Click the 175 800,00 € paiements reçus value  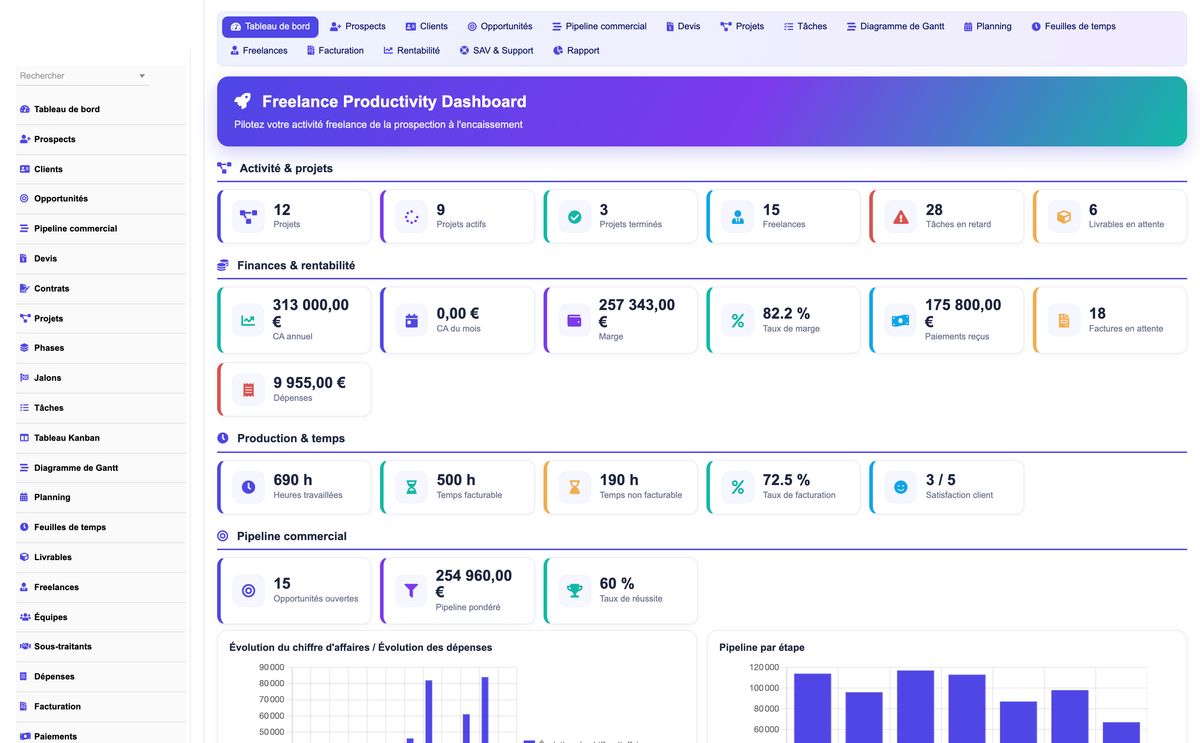(x=963, y=313)
